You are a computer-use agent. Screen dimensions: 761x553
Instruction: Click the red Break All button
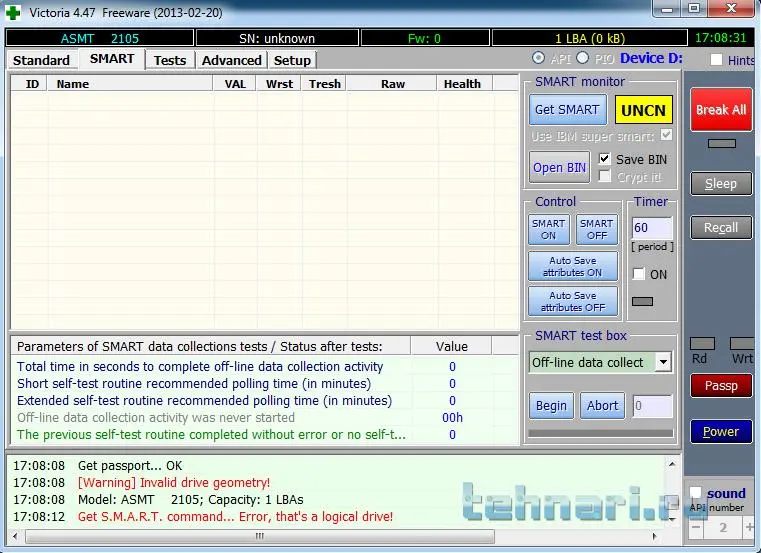(721, 110)
